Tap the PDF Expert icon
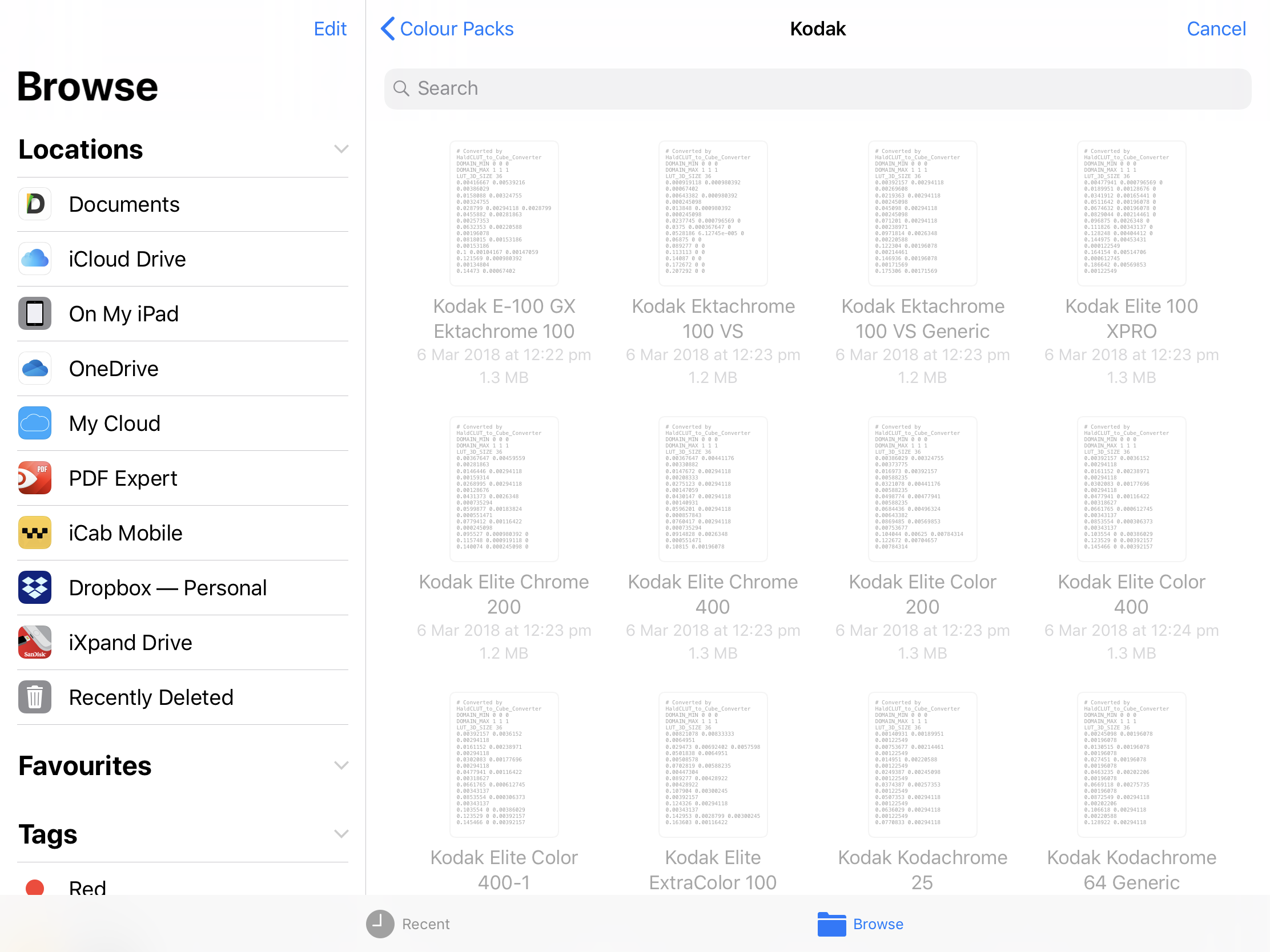The height and width of the screenshot is (952, 1270). pyautogui.click(x=35, y=478)
